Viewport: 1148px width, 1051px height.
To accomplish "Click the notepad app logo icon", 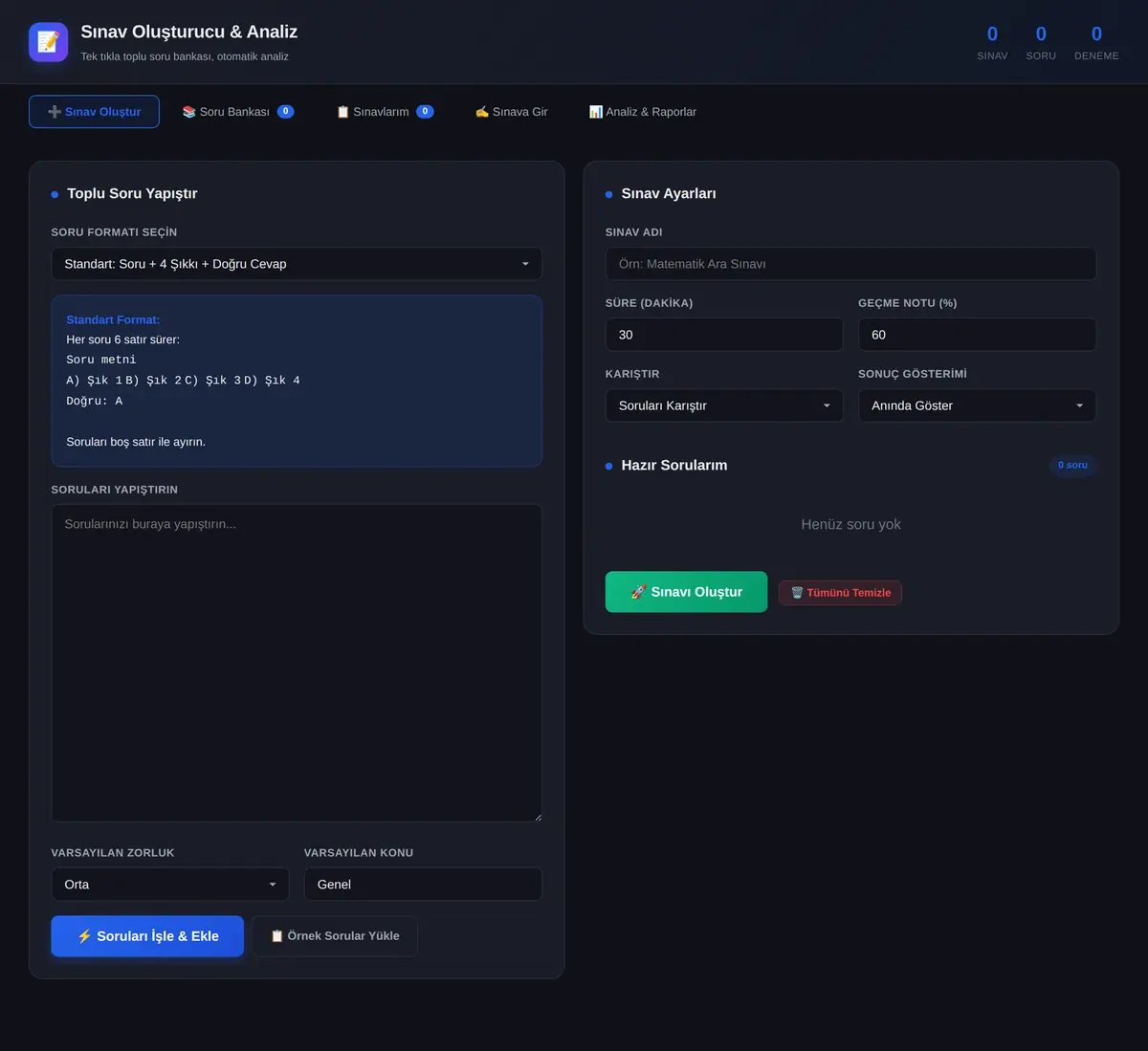I will pos(48,42).
